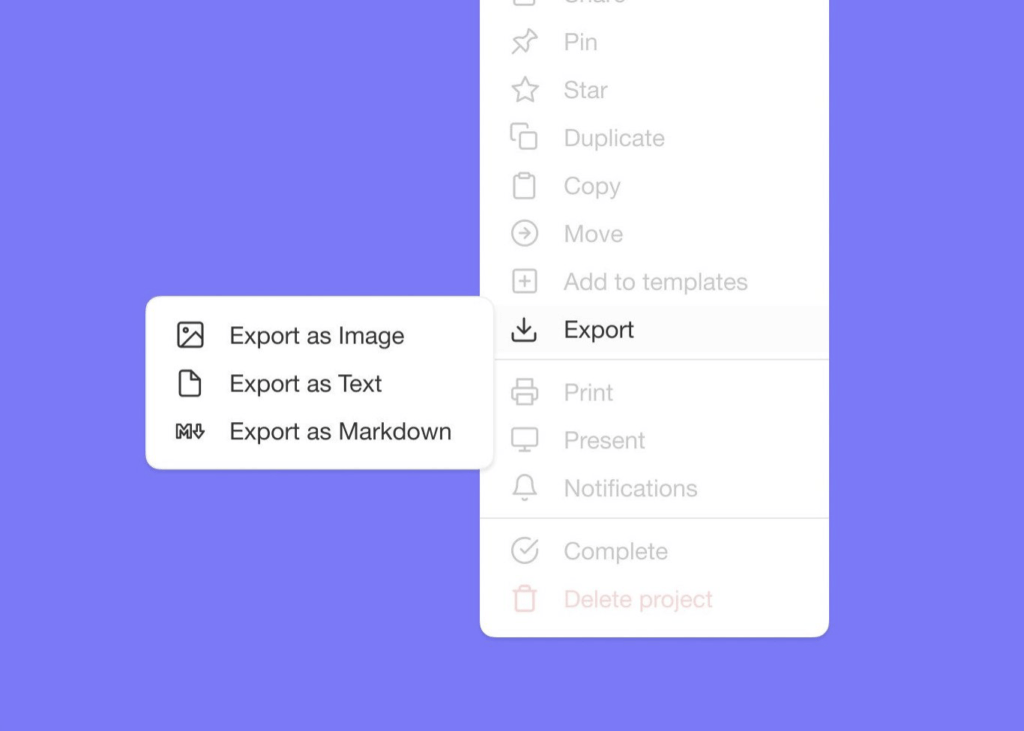The width and height of the screenshot is (1024, 731).
Task: Select Export as Text option
Action: coord(305,384)
